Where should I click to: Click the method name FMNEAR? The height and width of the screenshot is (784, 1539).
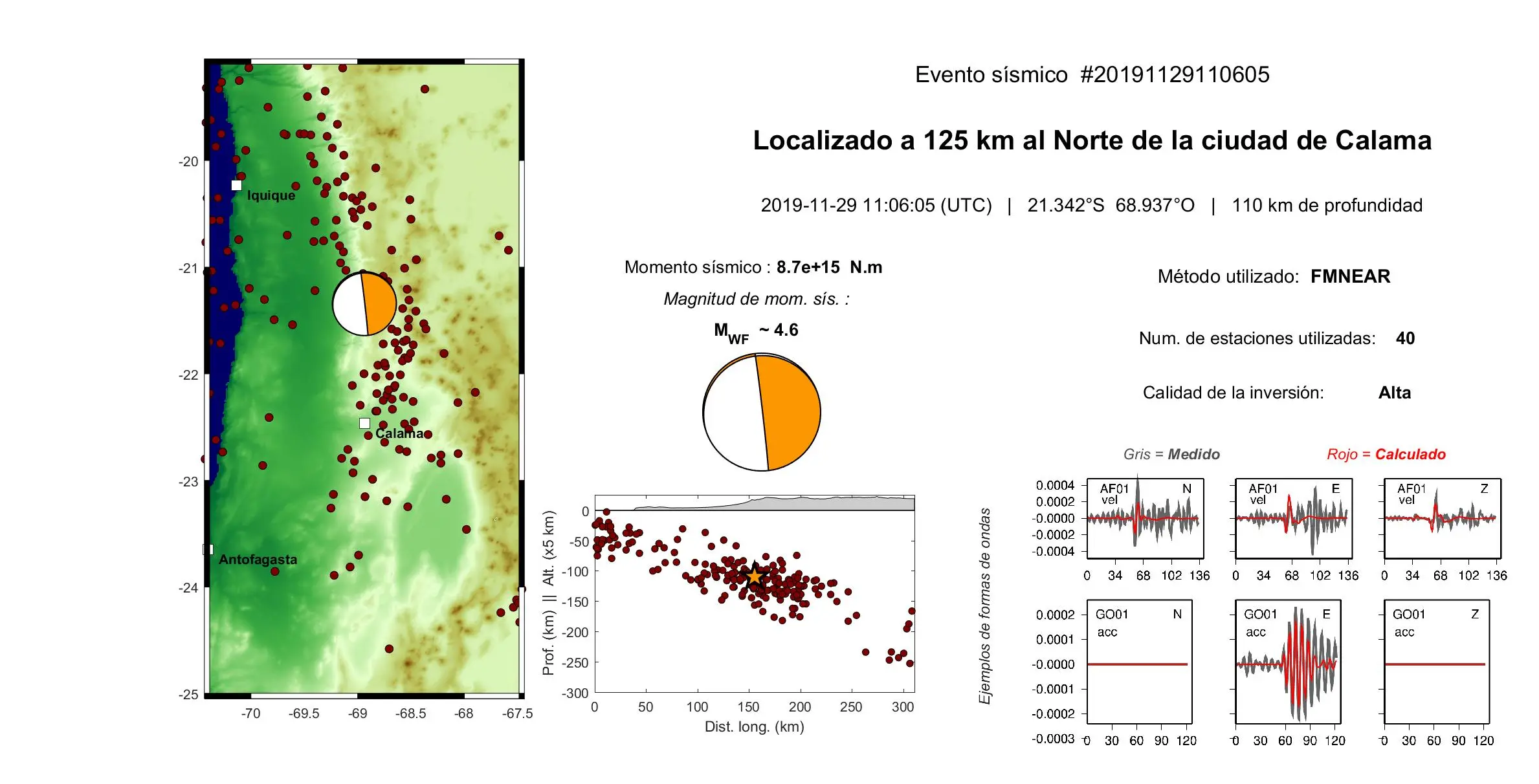[x=1350, y=276]
